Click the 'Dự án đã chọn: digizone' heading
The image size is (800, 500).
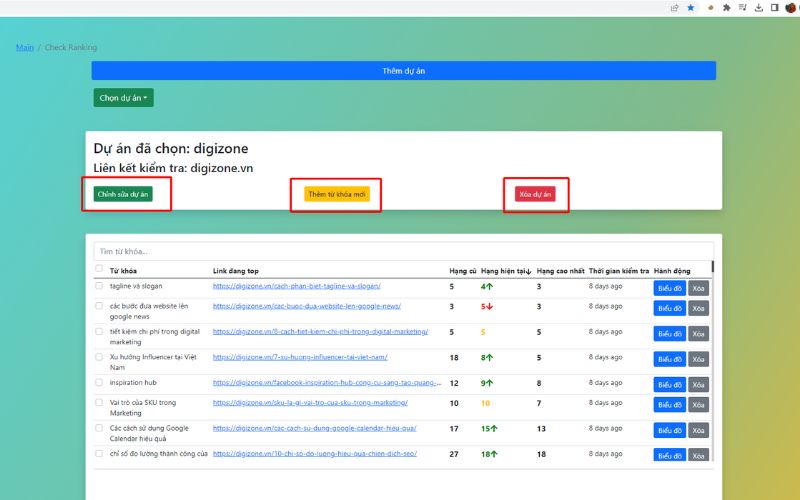point(171,148)
